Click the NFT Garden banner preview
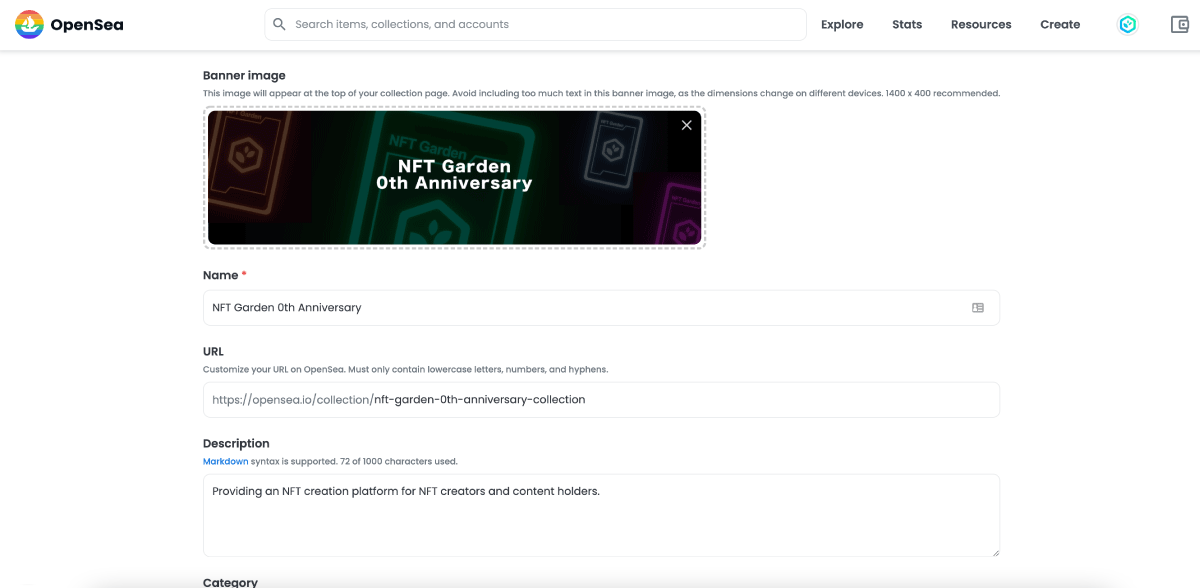This screenshot has height=588, width=1200. 454,177
